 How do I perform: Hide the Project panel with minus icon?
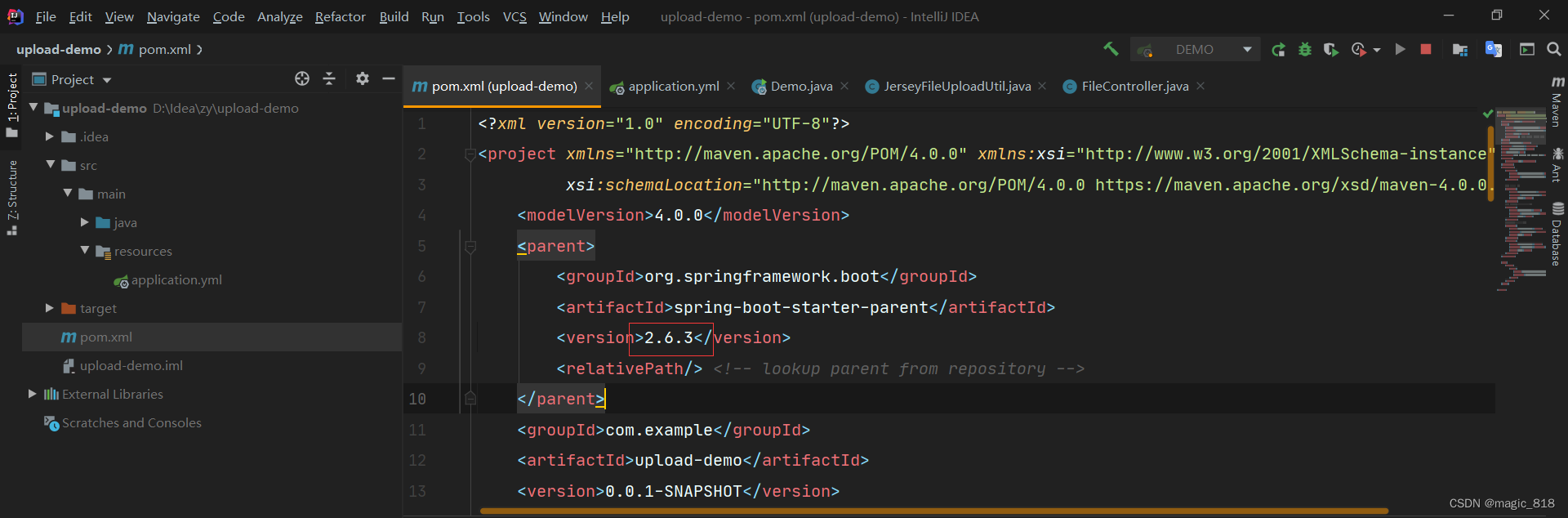tap(389, 78)
